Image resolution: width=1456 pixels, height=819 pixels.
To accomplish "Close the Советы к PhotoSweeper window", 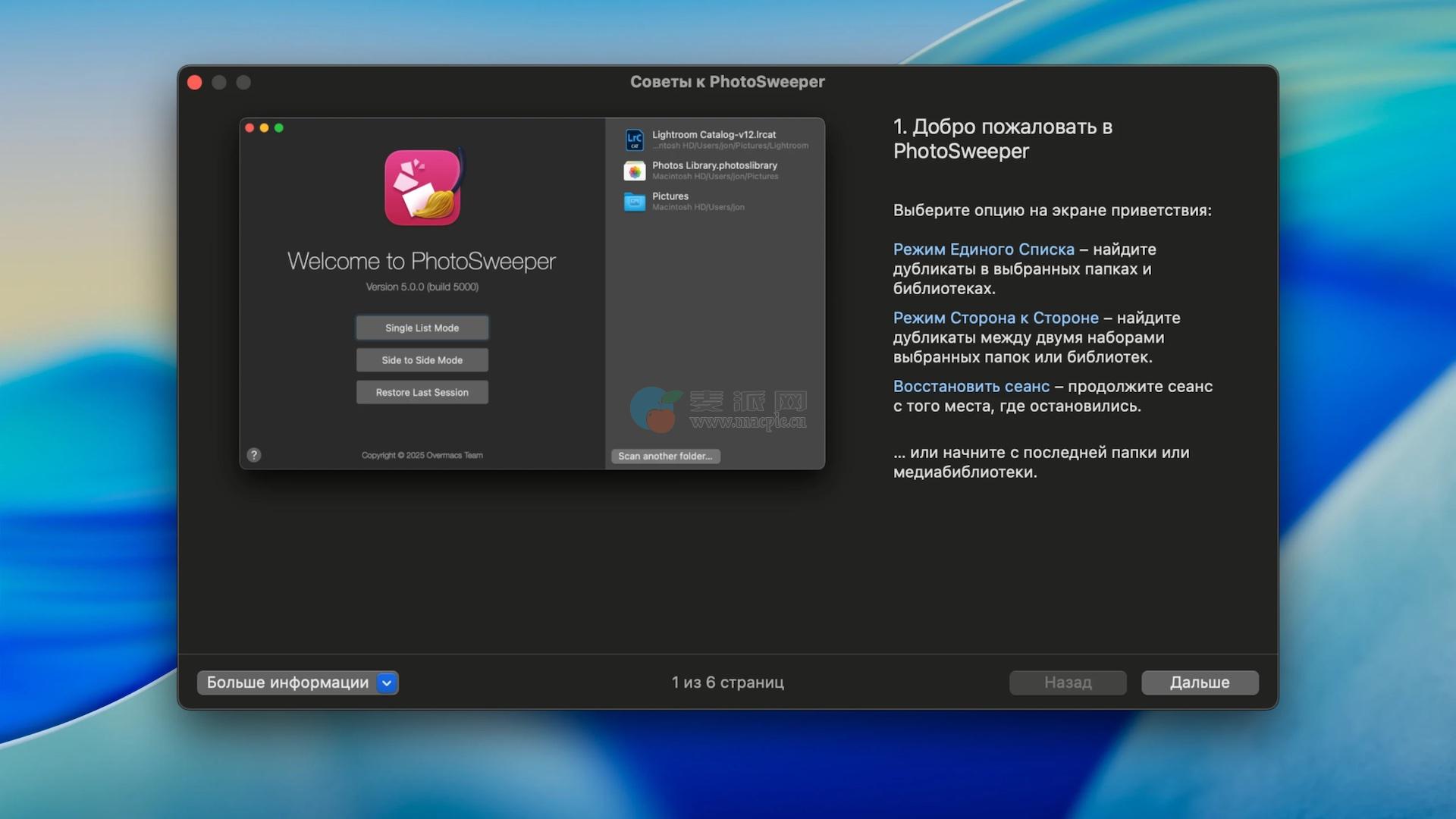I will pyautogui.click(x=195, y=82).
